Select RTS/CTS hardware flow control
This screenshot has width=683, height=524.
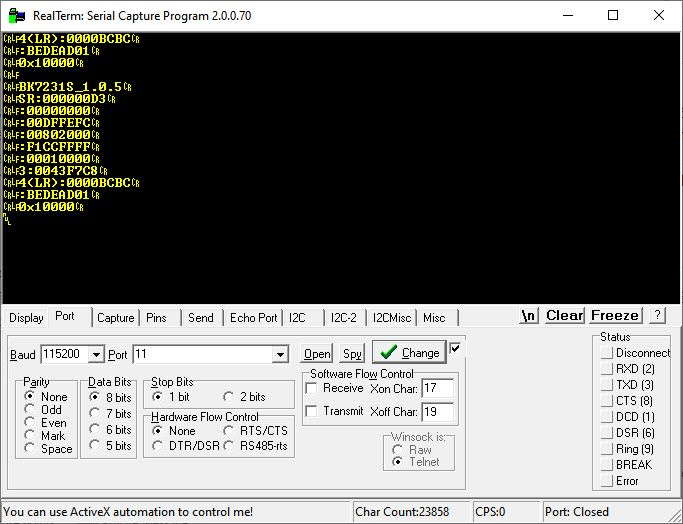point(256,431)
